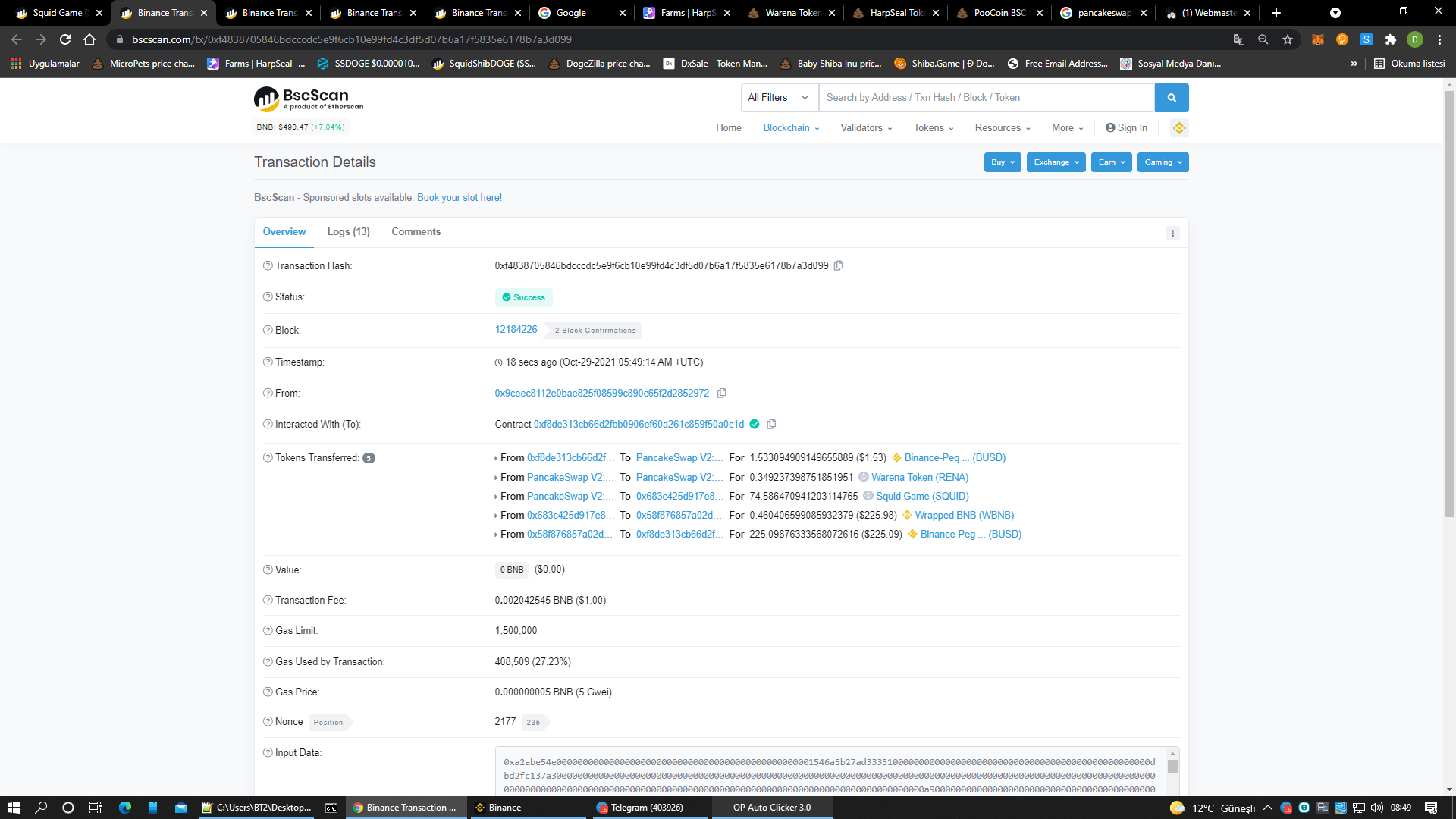Open the Earn dropdown button

click(x=1111, y=162)
